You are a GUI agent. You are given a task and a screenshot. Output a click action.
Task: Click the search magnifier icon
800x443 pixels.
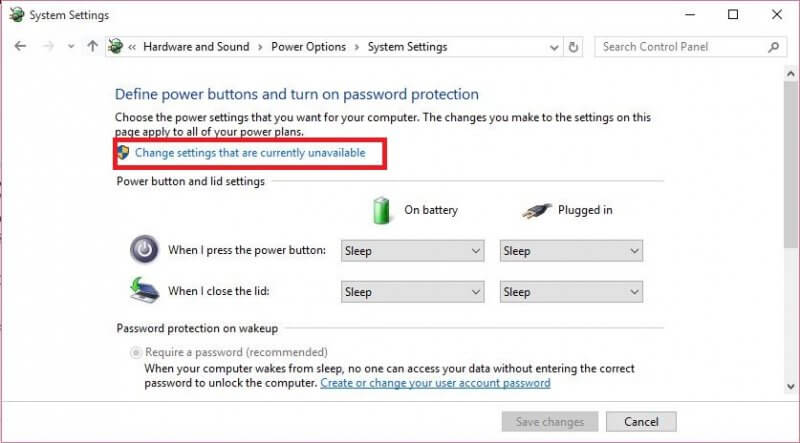[773, 47]
